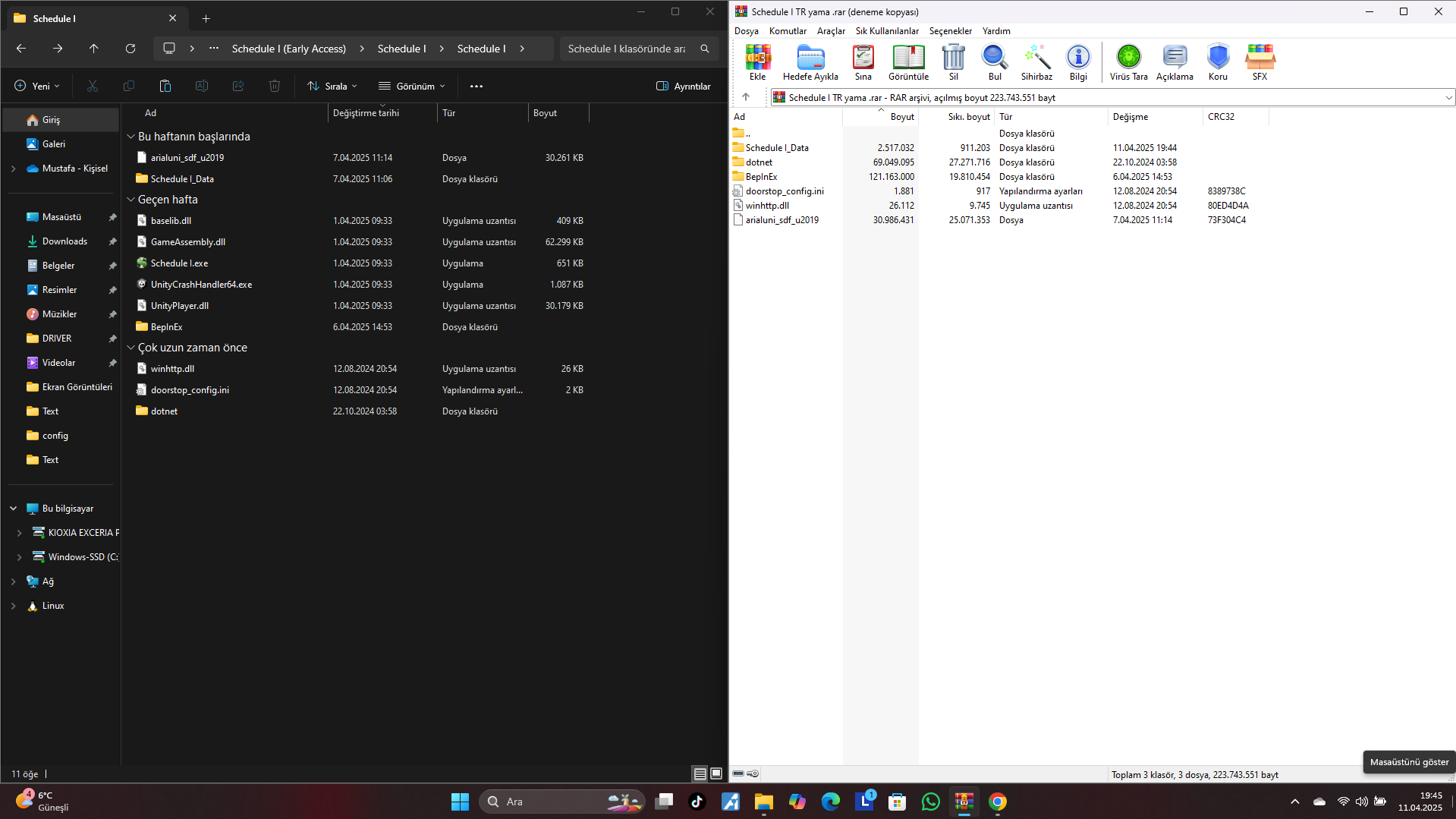The image size is (1456, 819).
Task: Open the Dosya menu in WinRAR
Action: tap(746, 31)
